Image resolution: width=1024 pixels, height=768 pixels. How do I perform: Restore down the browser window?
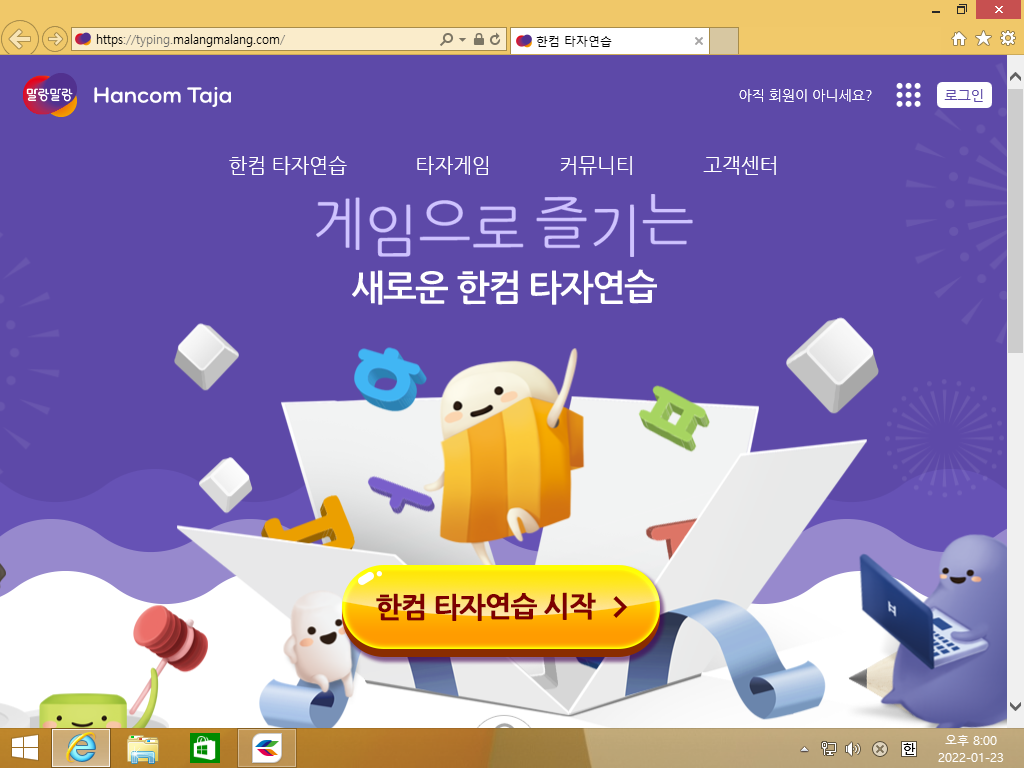tap(961, 9)
